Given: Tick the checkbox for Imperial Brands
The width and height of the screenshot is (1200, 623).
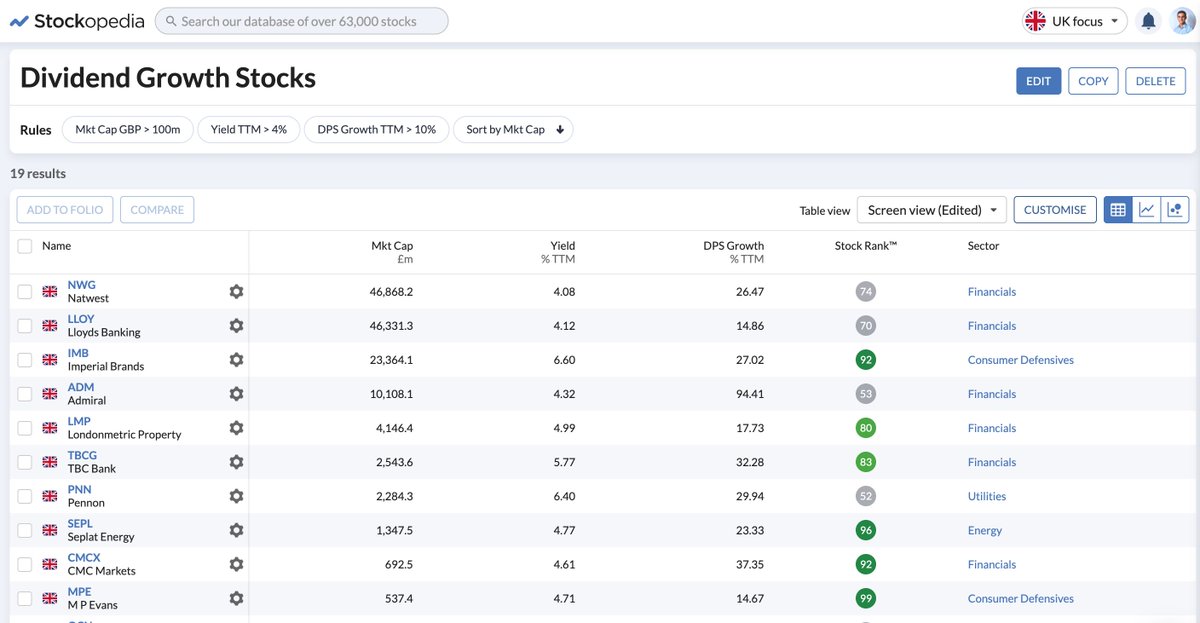Looking at the screenshot, I should [25, 360].
